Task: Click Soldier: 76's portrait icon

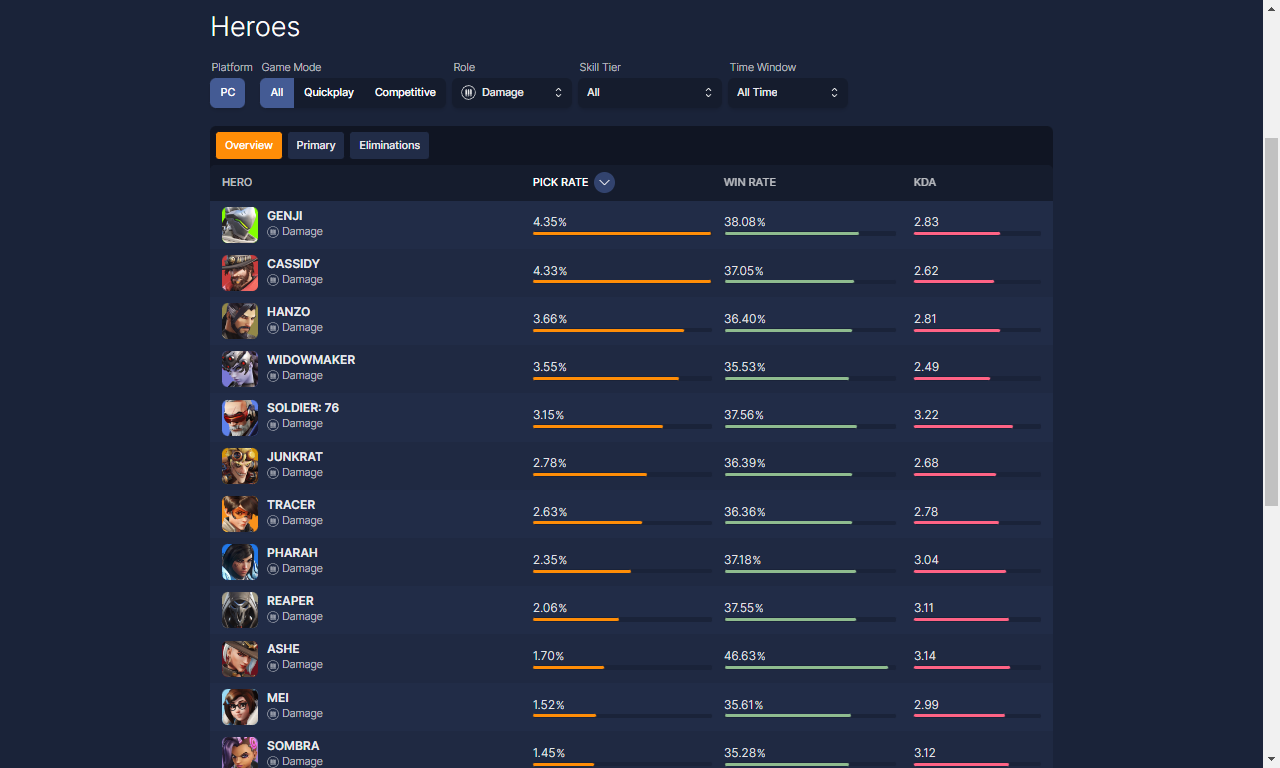Action: click(x=240, y=417)
